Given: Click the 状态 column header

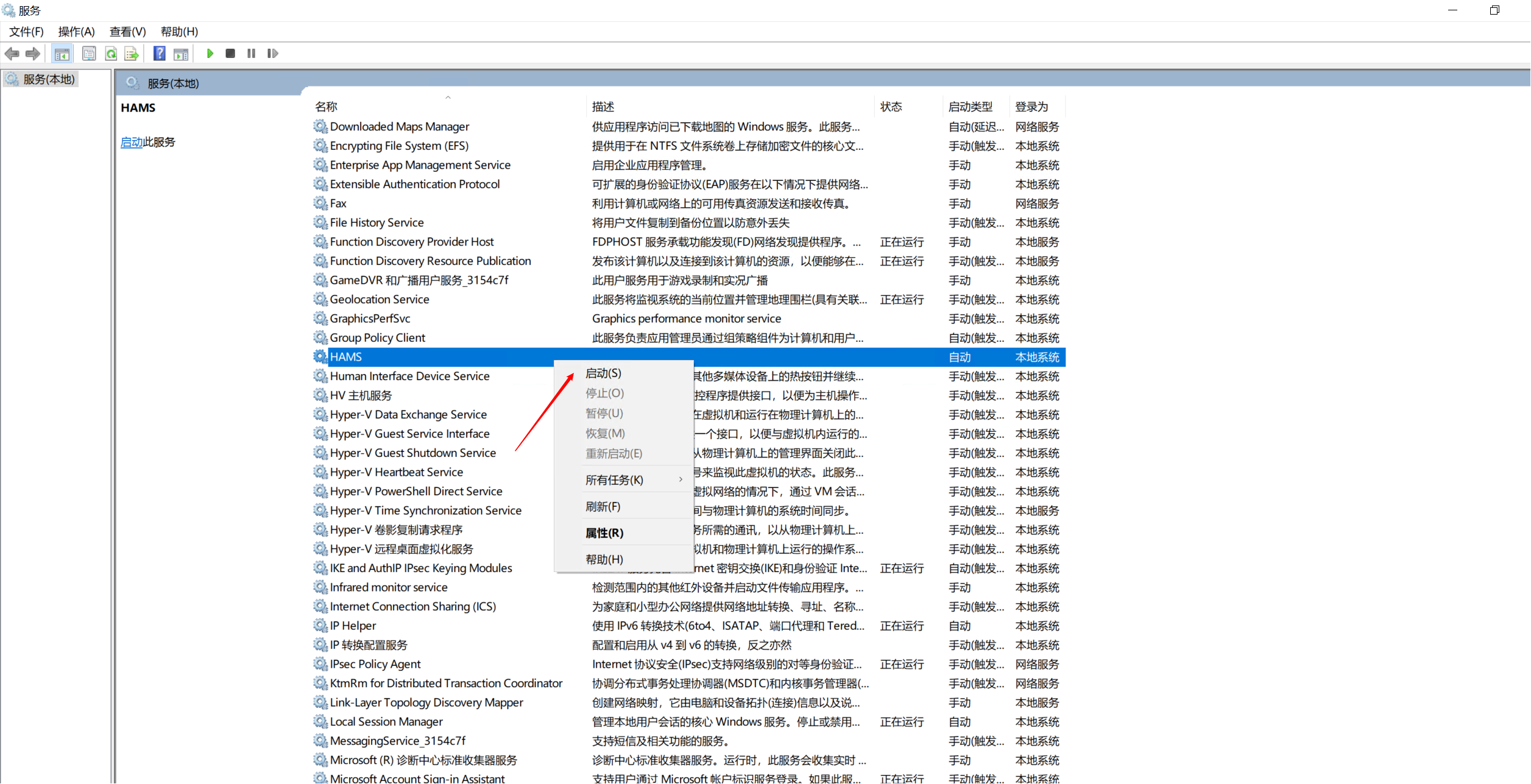Looking at the screenshot, I should [x=891, y=107].
